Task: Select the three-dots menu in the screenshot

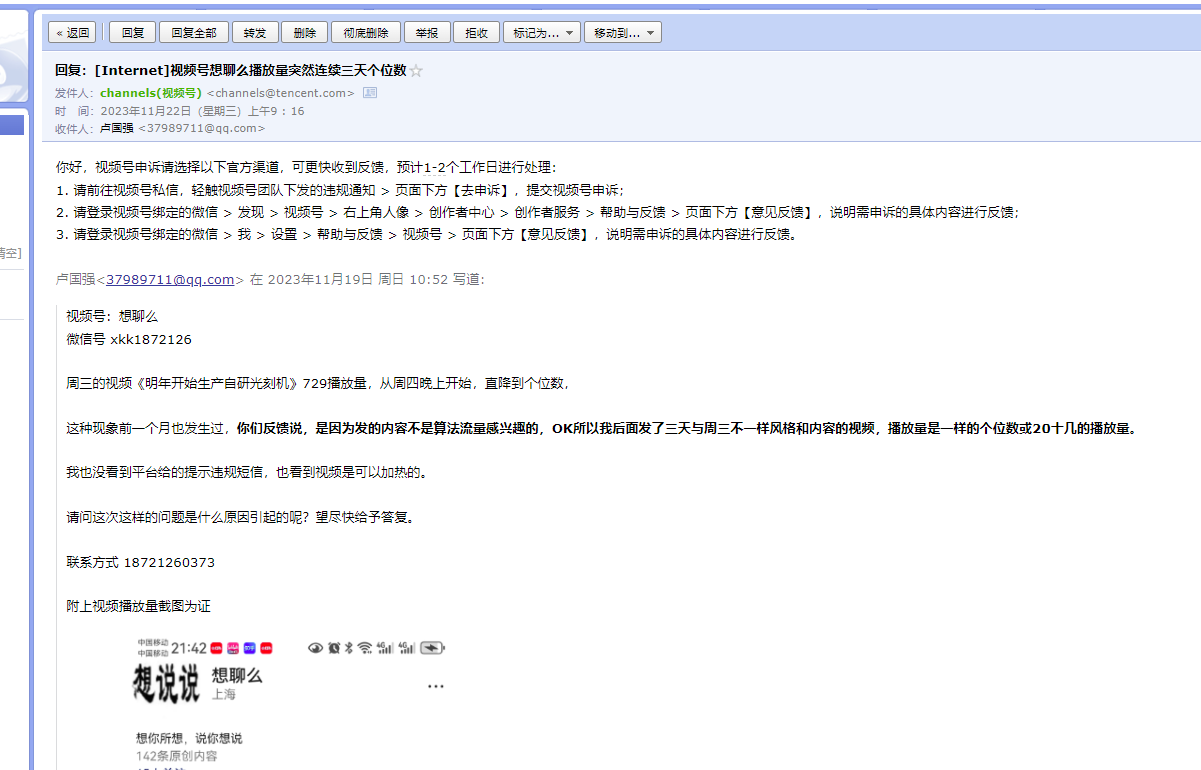Action: pyautogui.click(x=436, y=687)
